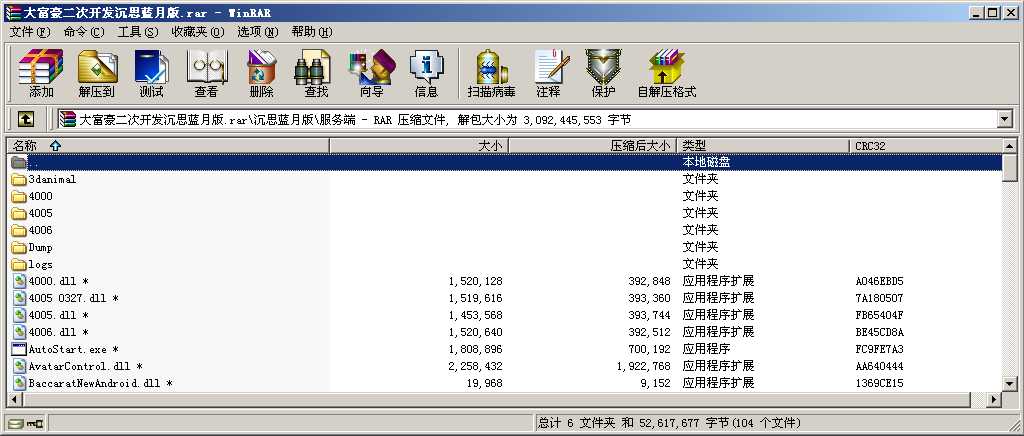Open the 帮助(H) menu

312,31
